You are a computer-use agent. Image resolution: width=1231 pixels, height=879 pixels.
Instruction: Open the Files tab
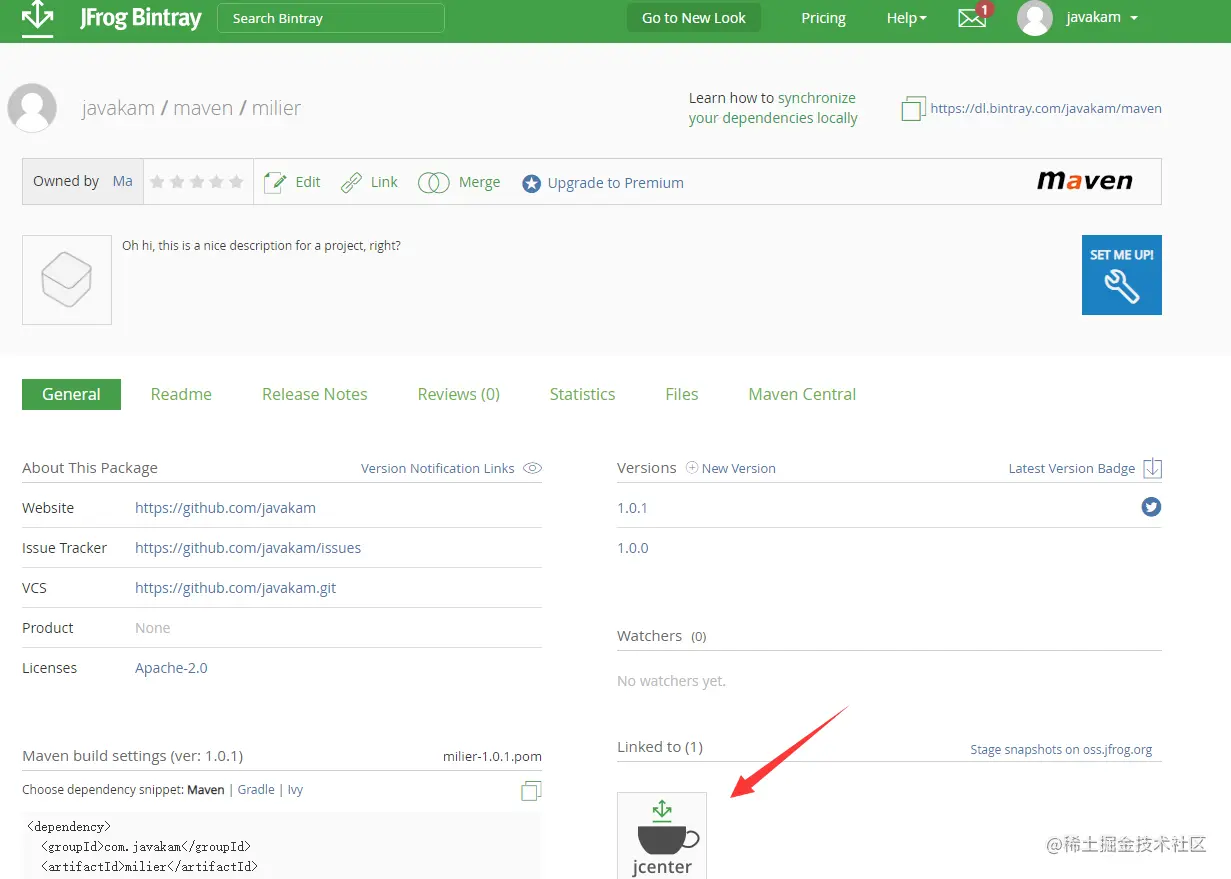[682, 394]
